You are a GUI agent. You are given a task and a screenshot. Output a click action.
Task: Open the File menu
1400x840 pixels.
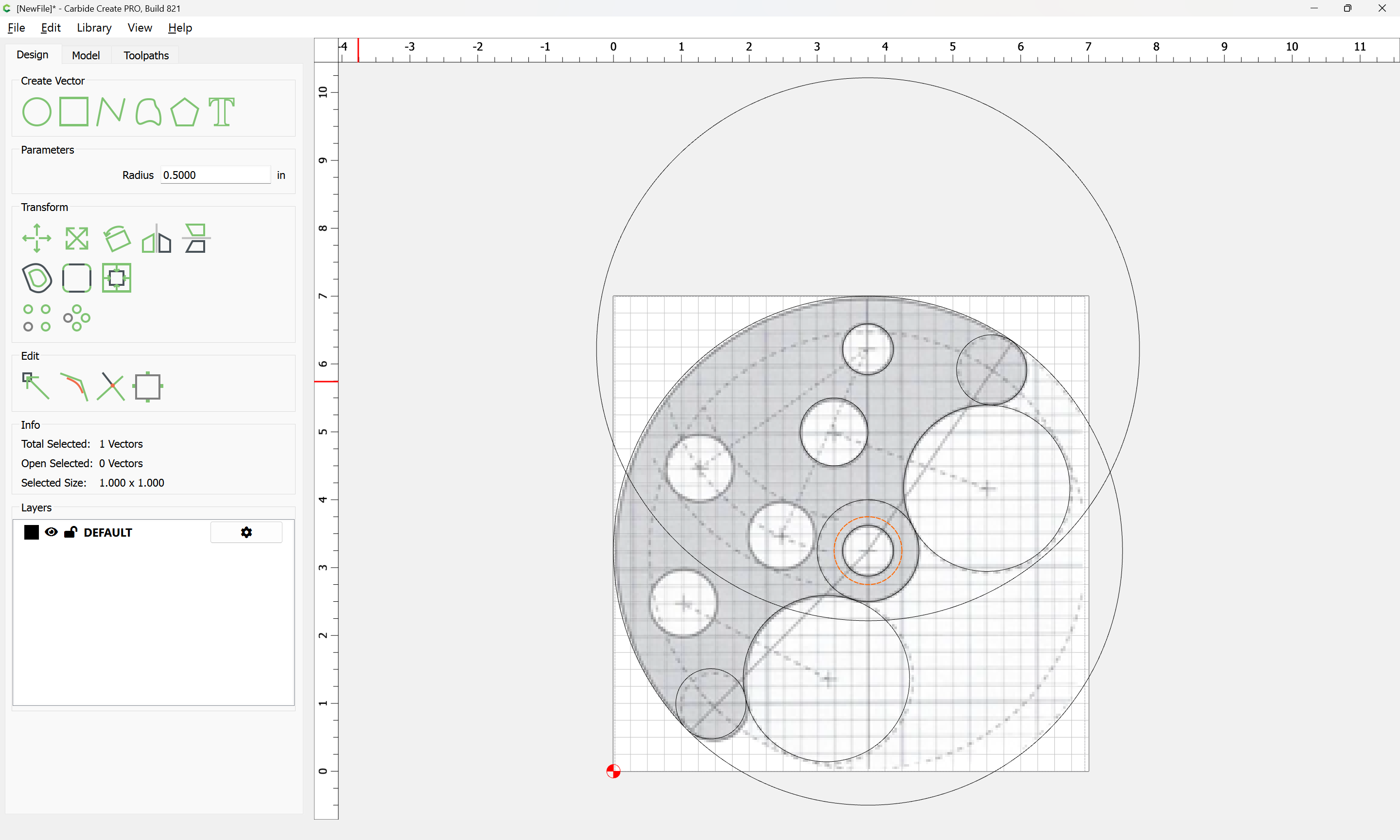[17, 28]
